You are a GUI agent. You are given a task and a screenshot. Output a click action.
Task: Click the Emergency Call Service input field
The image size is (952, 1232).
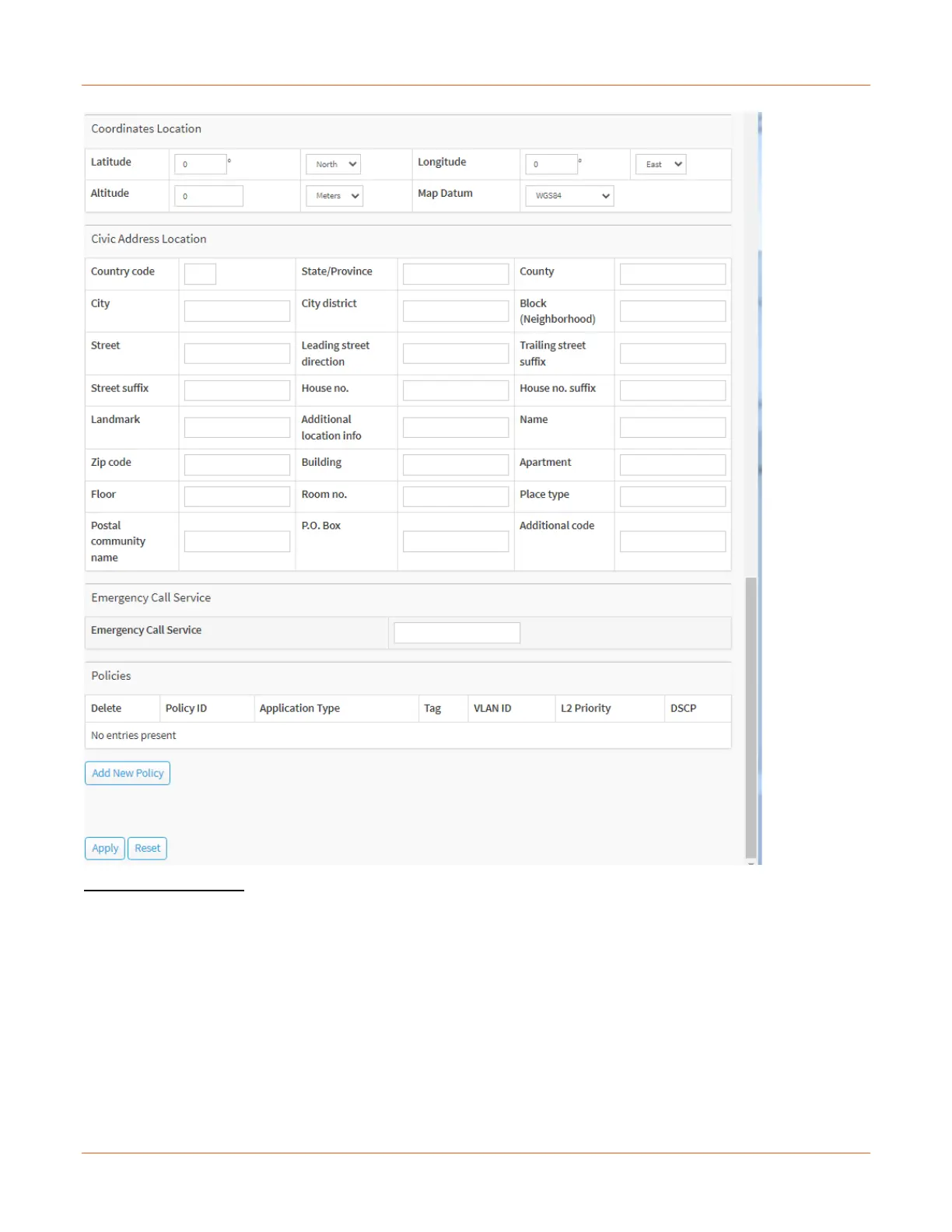pyautogui.click(x=457, y=632)
